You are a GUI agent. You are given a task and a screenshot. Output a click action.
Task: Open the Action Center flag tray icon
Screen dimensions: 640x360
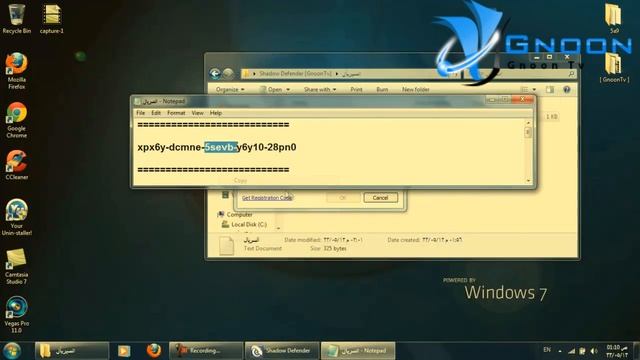(x=582, y=351)
